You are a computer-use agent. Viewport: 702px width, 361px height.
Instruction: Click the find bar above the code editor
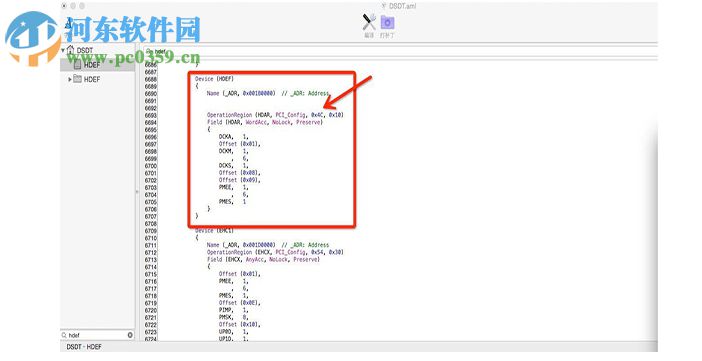(398, 52)
